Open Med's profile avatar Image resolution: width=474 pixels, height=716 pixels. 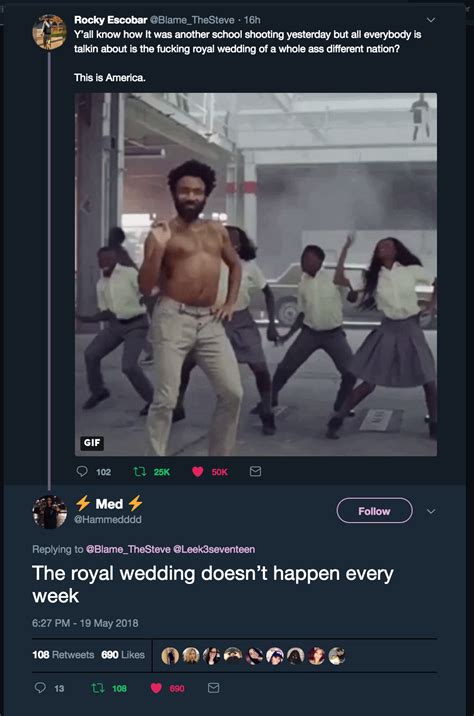[x=49, y=512]
